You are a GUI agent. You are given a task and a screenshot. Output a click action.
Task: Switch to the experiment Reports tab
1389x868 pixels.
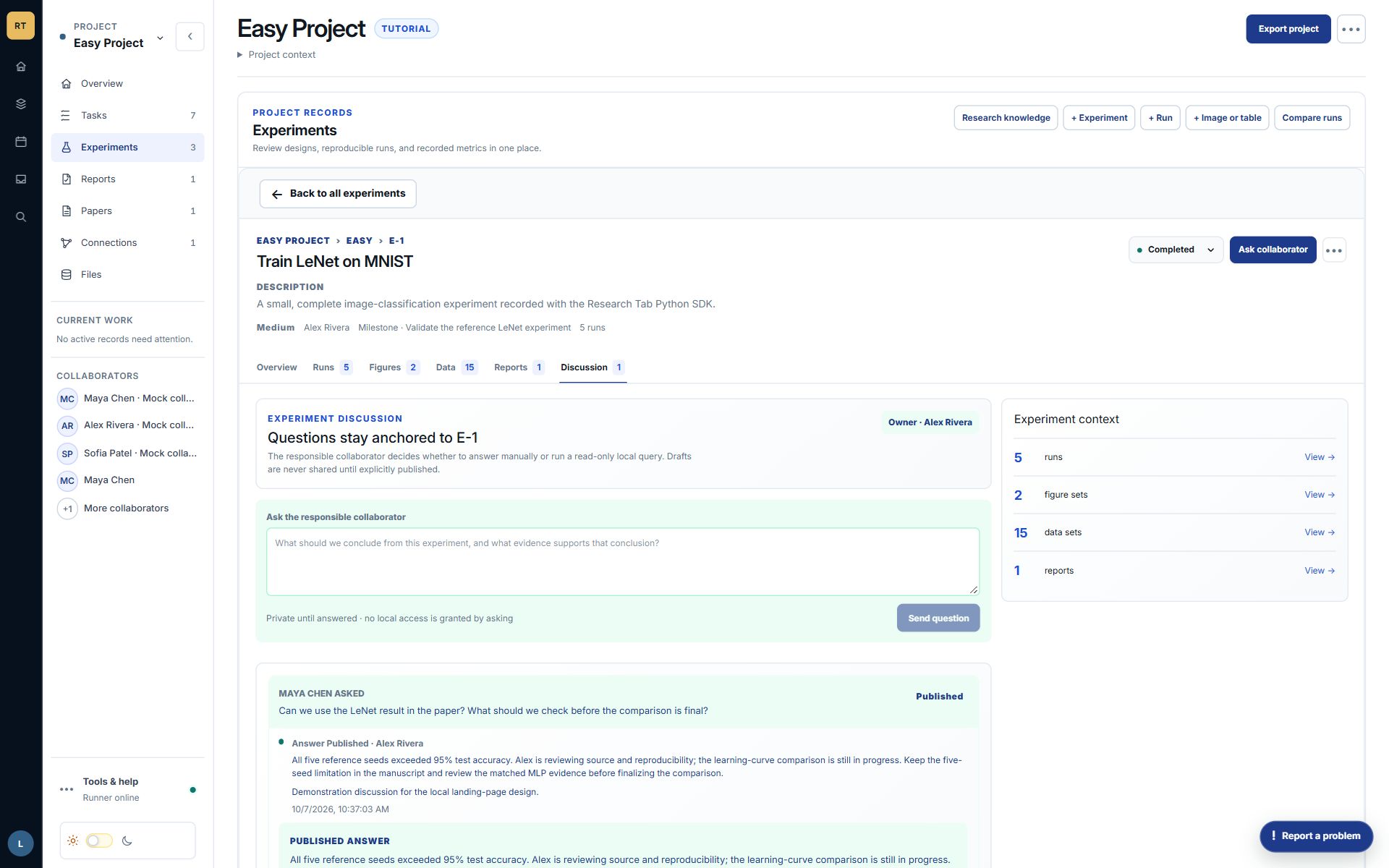[519, 367]
